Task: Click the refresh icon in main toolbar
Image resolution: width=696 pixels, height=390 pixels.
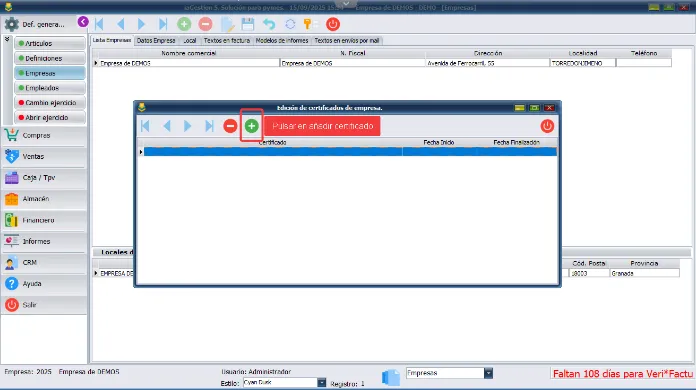Action: pos(290,24)
